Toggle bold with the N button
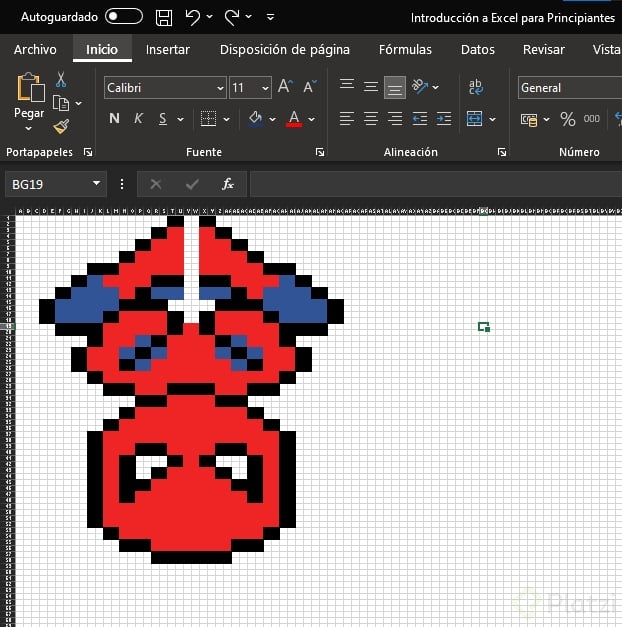This screenshot has height=627, width=622. 114,118
